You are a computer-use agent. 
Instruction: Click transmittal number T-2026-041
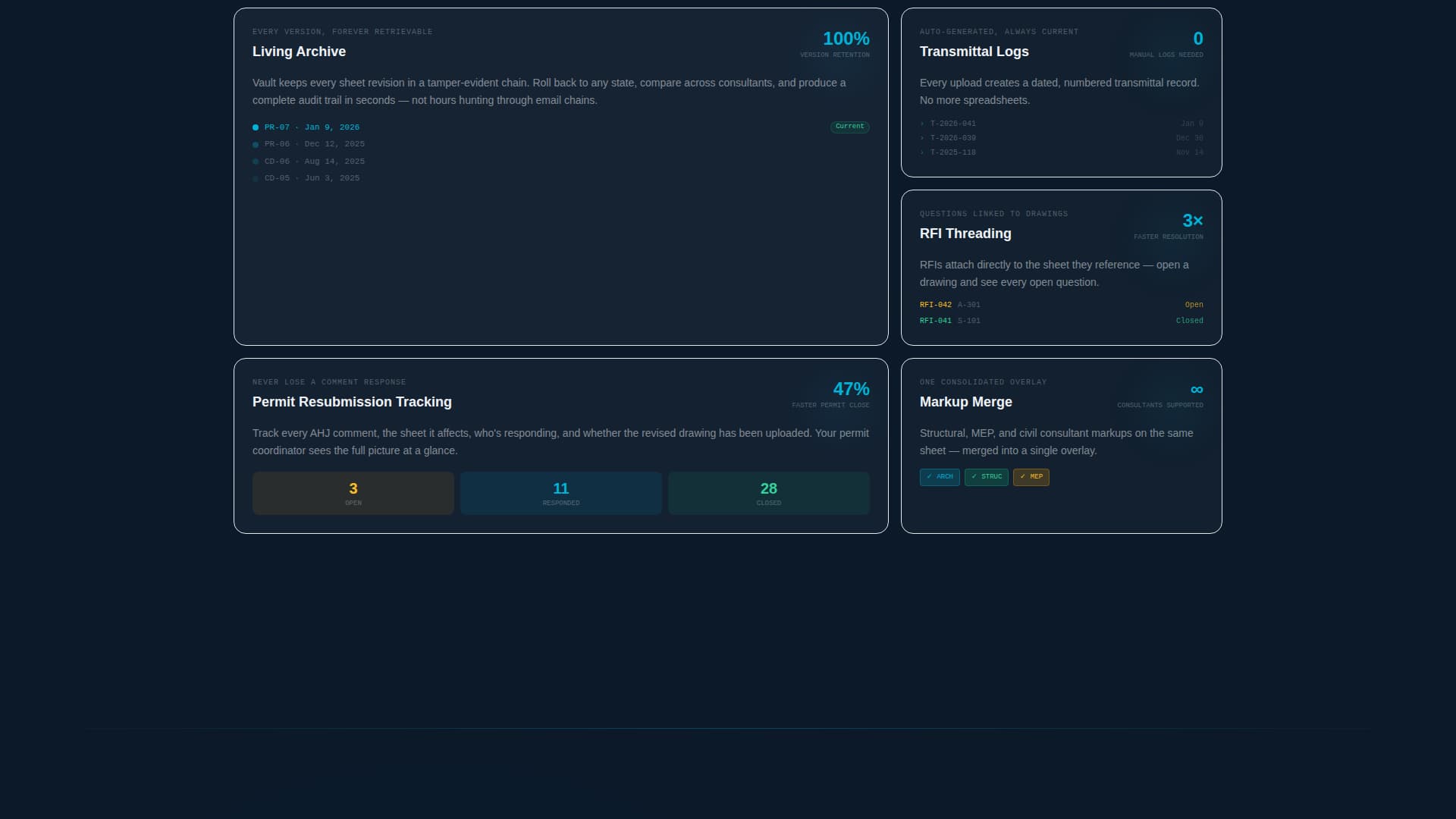[953, 124]
